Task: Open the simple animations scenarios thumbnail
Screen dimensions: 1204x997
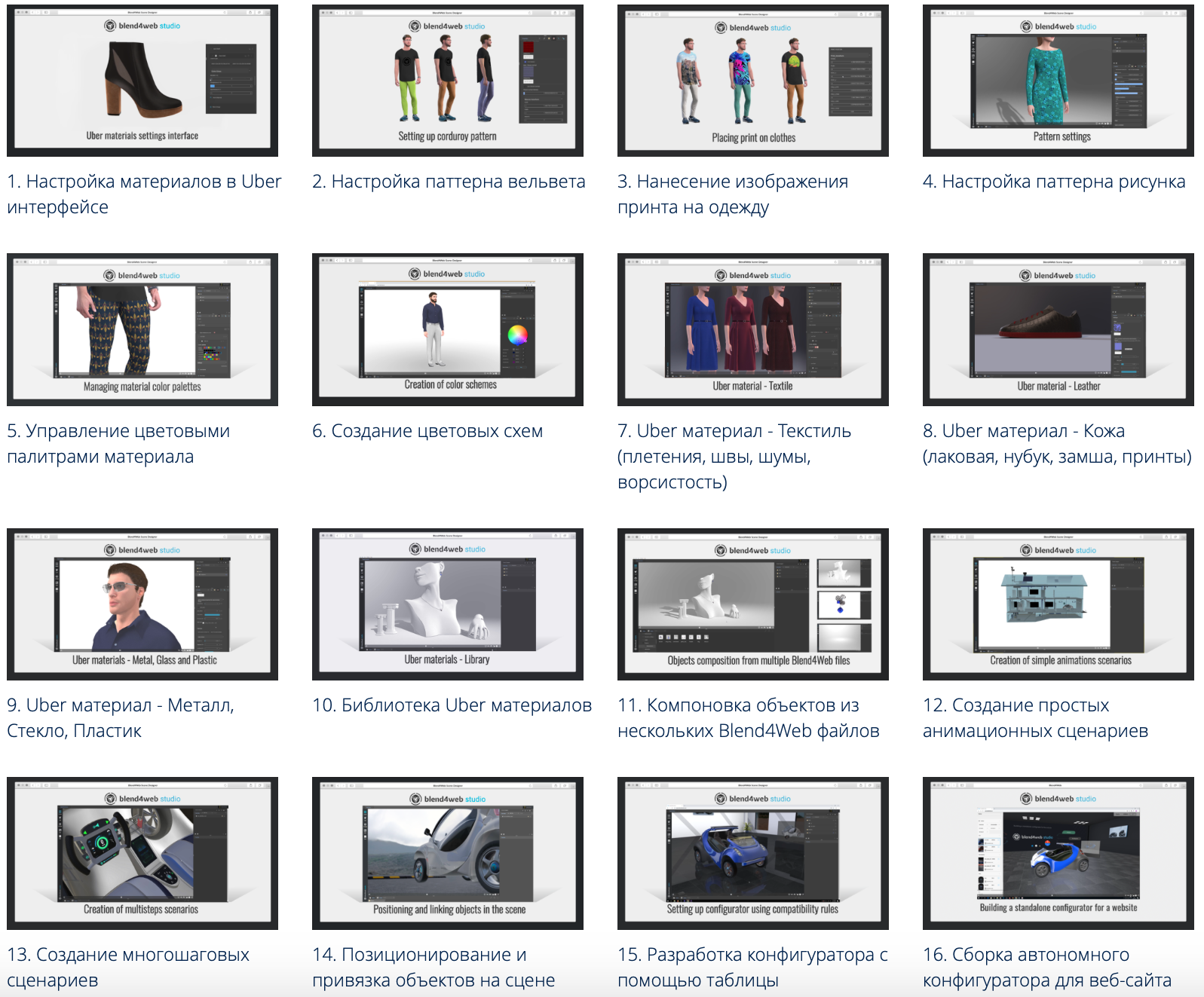Action: pos(1058,604)
